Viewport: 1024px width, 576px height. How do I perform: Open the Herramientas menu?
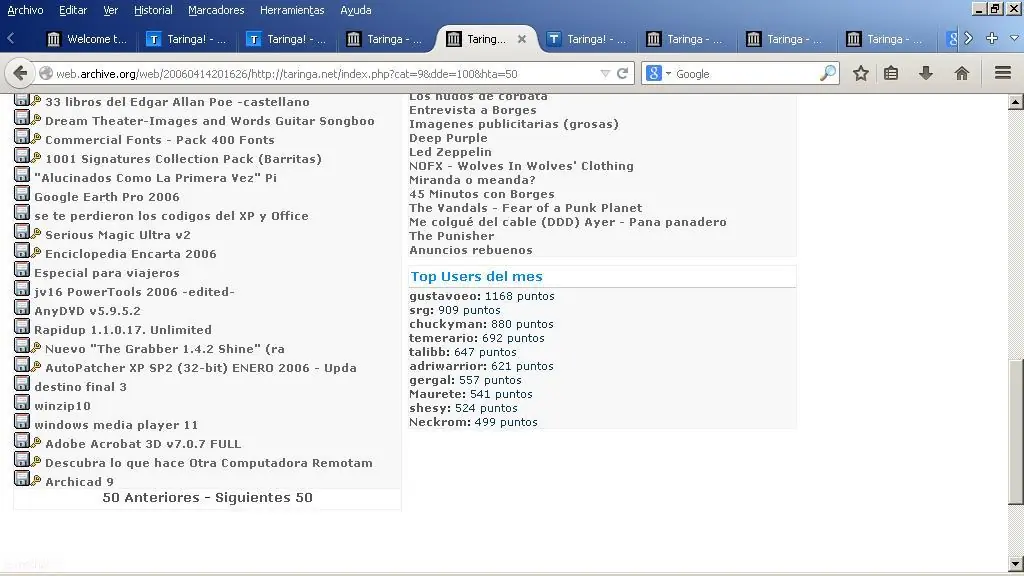[292, 10]
